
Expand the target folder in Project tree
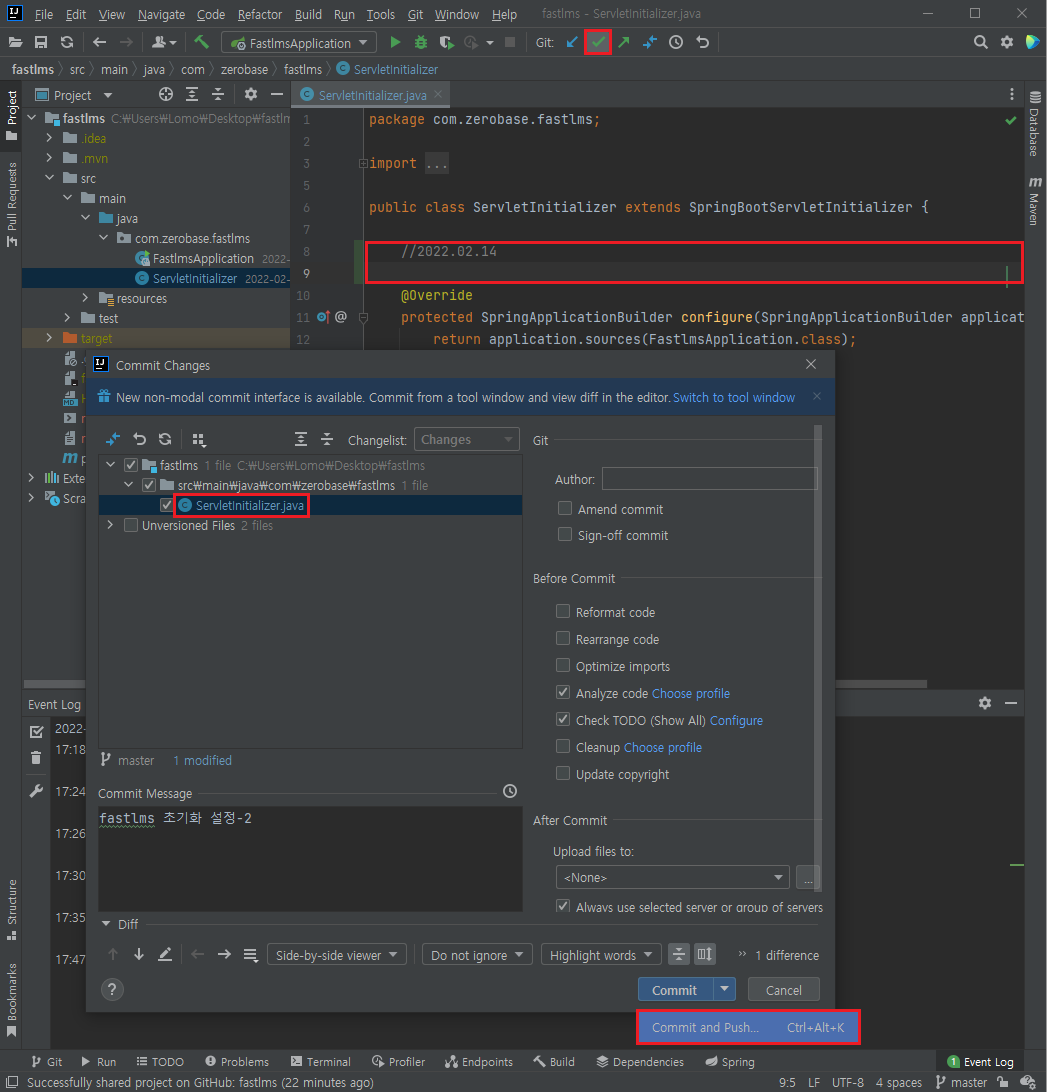click(x=49, y=338)
